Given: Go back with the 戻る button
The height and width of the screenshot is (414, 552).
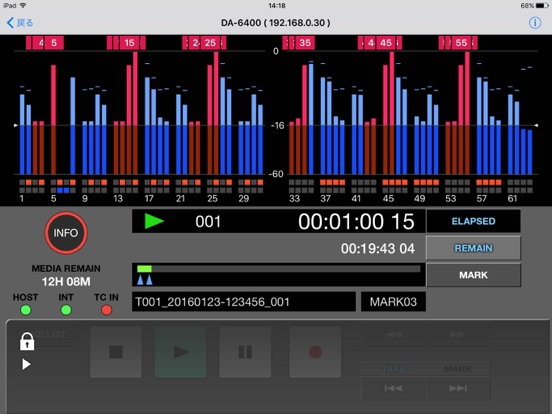Looking at the screenshot, I should 20,23.
